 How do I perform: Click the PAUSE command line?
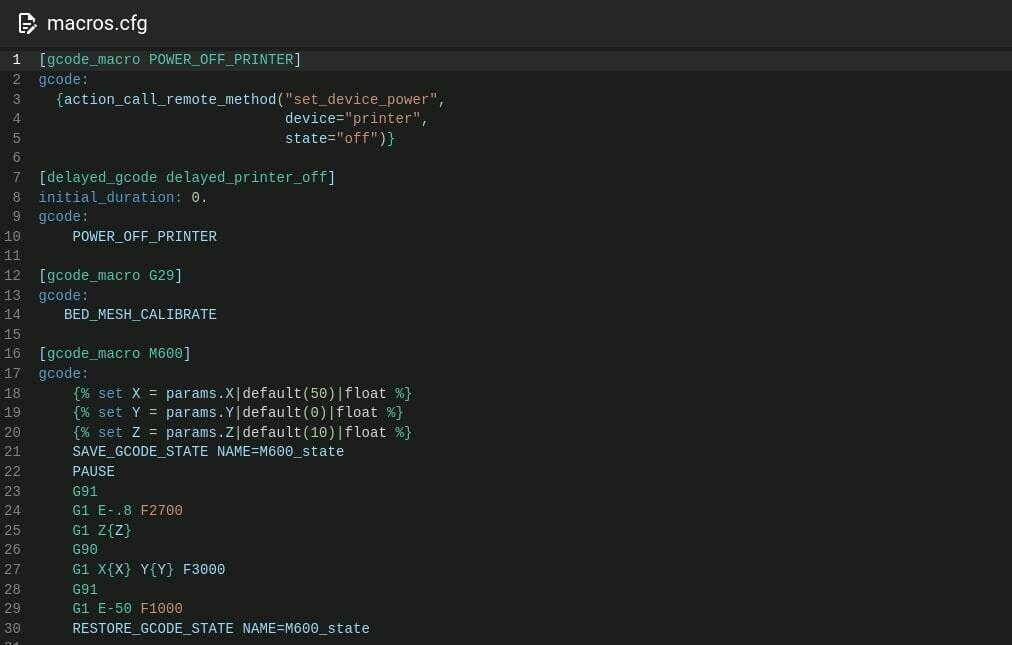pyautogui.click(x=94, y=472)
